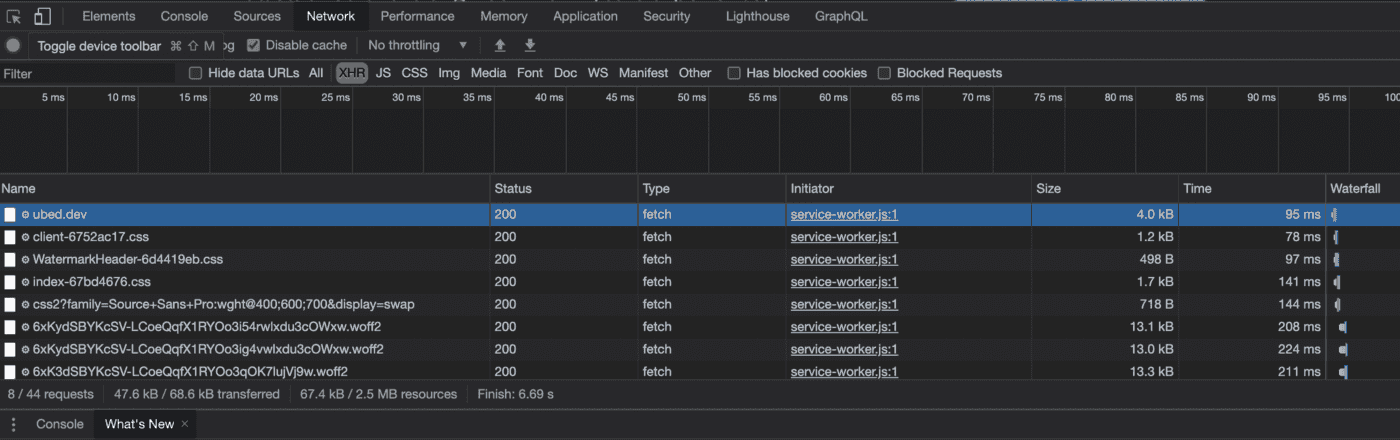Viewport: 1400px width, 440px height.
Task: Enable Hide data URLs checkbox
Action: coord(196,73)
